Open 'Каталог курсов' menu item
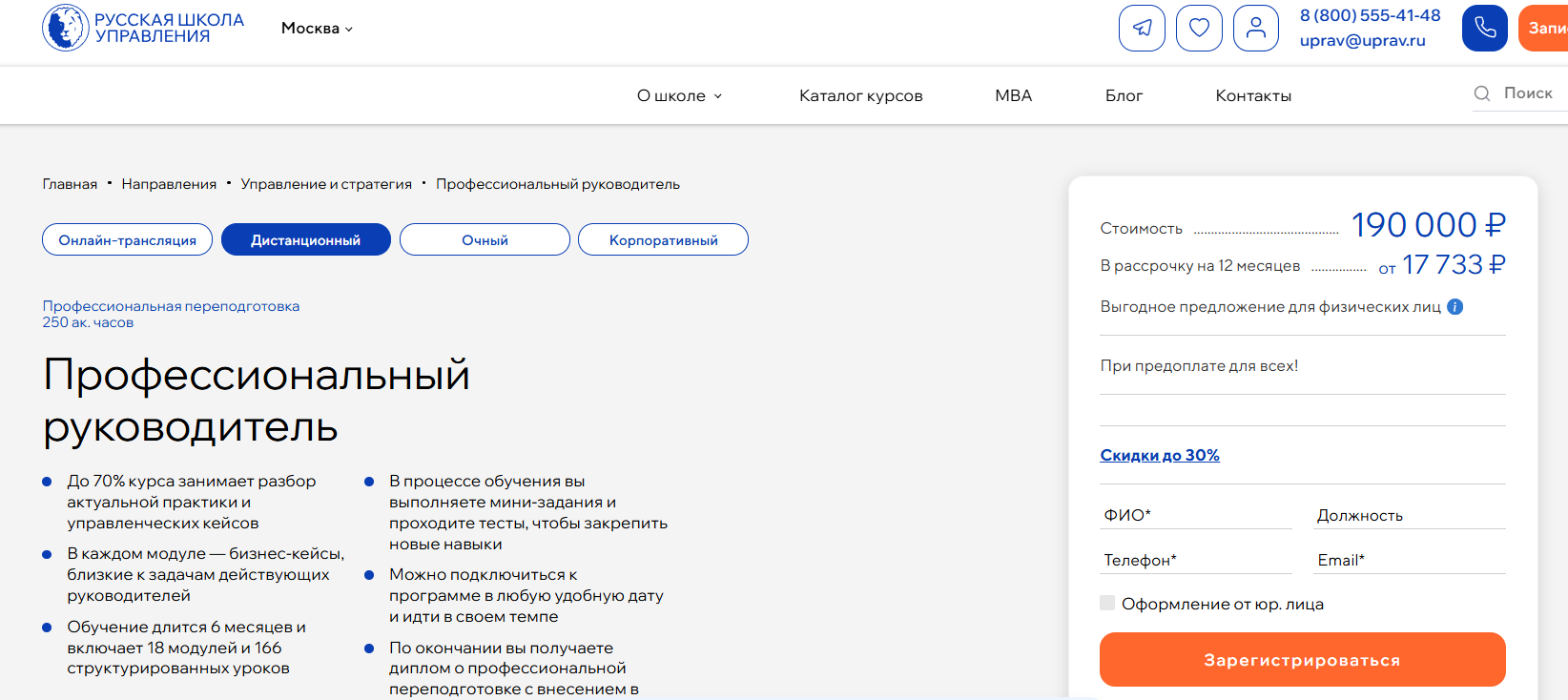Image resolution: width=1568 pixels, height=700 pixels. coord(860,95)
